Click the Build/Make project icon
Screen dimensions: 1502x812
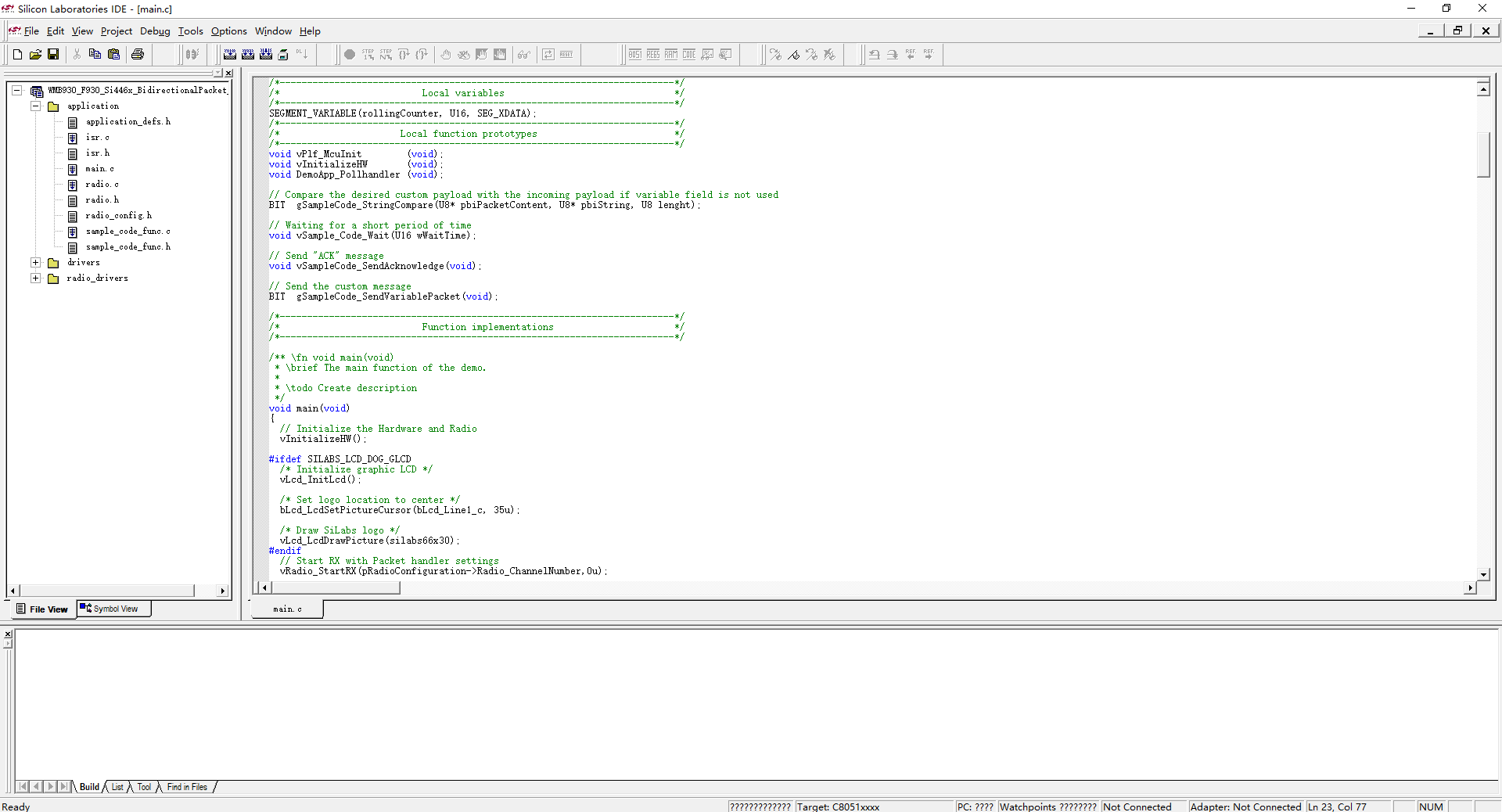pyautogui.click(x=248, y=54)
